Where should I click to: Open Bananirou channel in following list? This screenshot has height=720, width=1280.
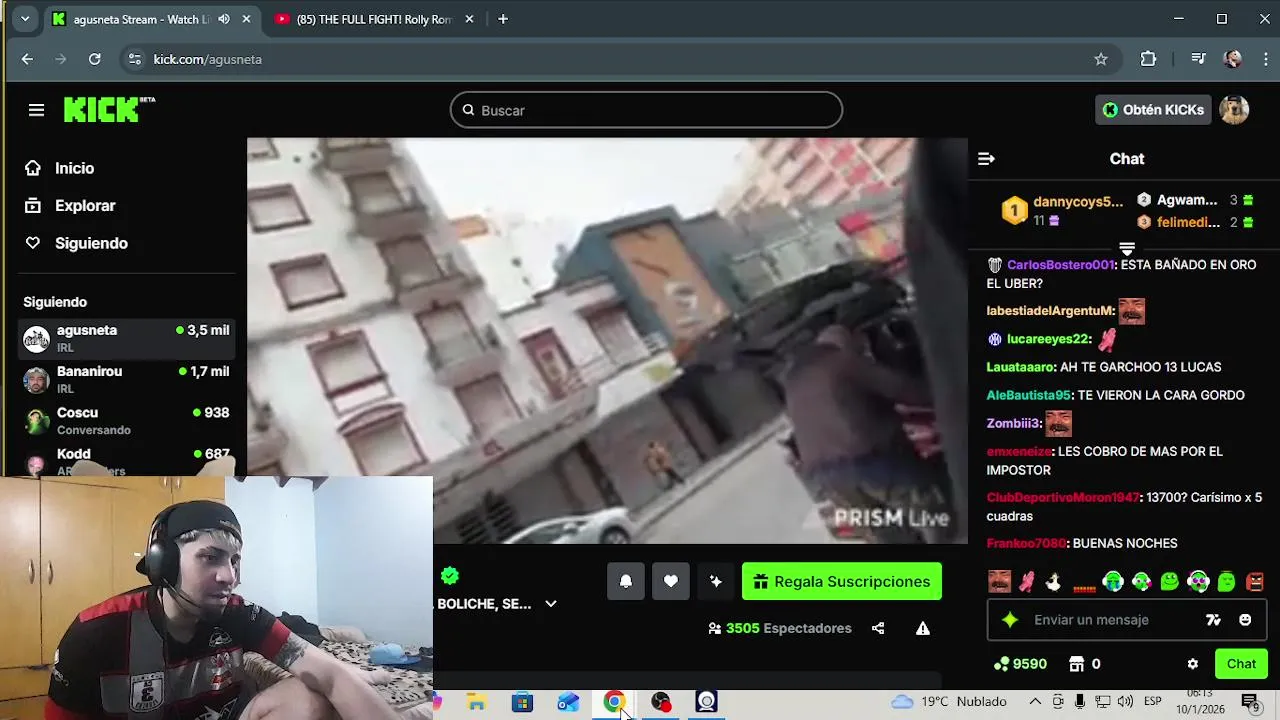tap(127, 379)
